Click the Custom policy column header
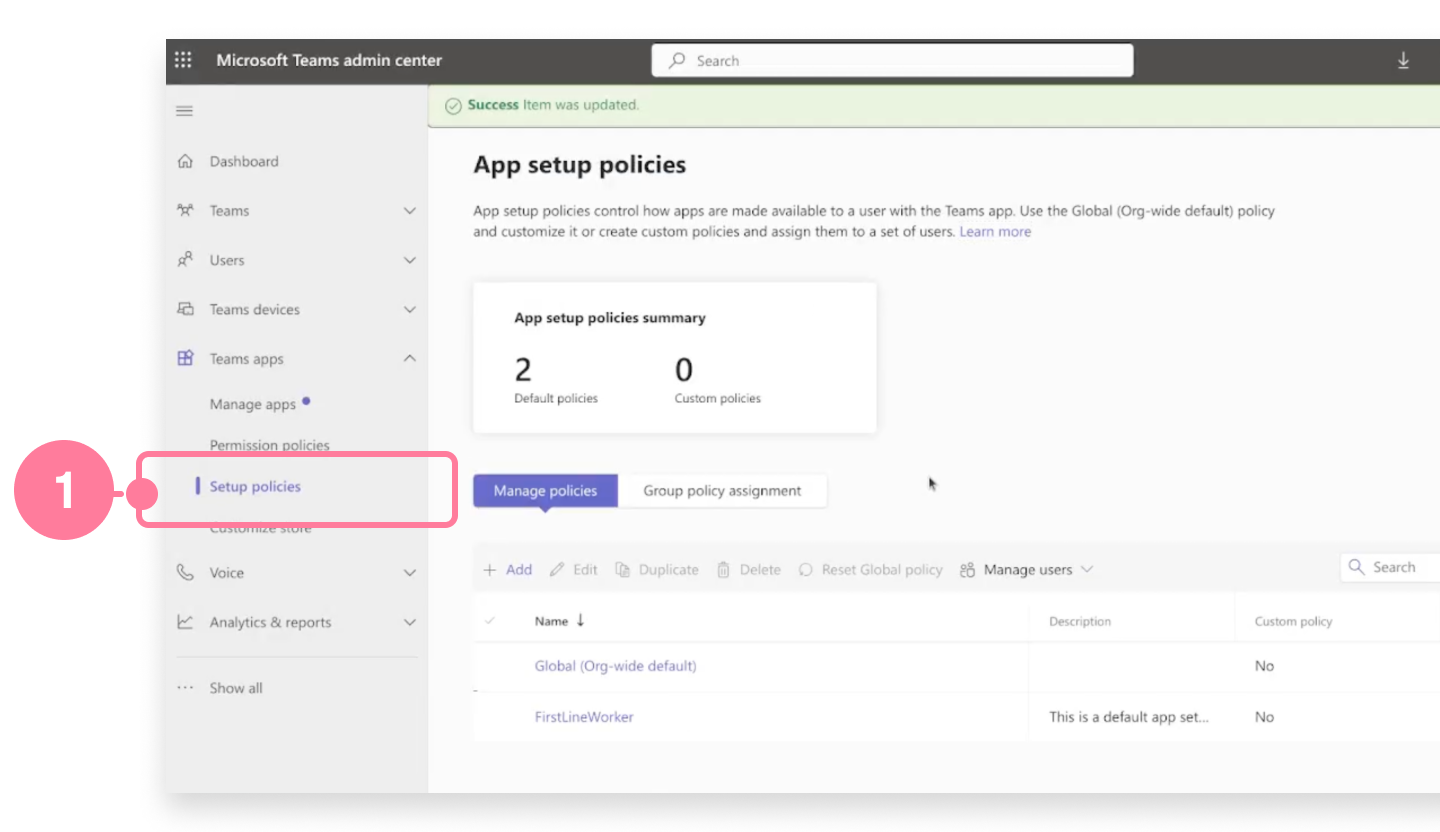Screen dimensions: 1440x832 coord(1293,621)
